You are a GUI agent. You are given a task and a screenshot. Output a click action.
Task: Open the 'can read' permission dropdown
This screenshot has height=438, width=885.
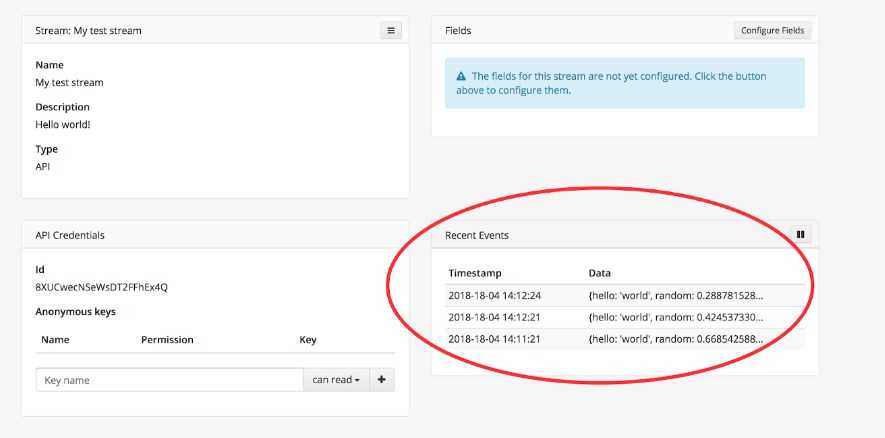coord(336,380)
